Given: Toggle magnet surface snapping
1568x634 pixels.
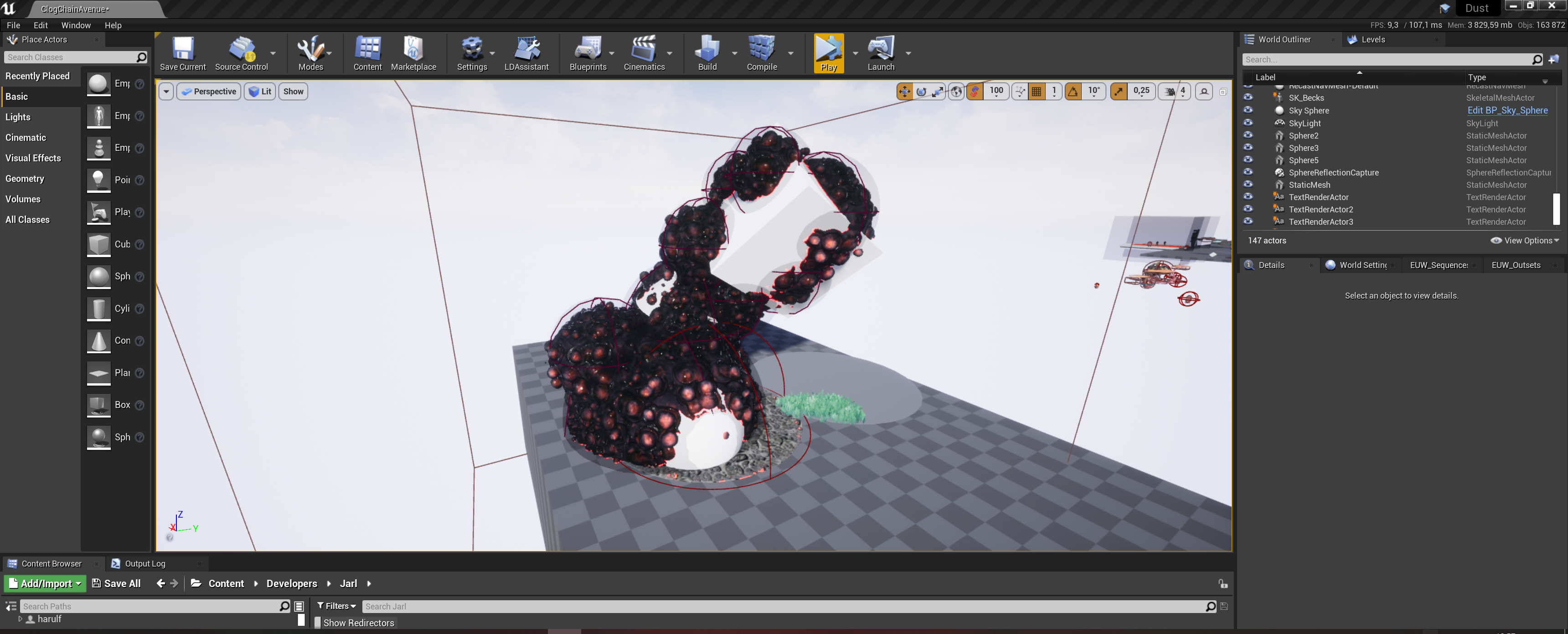Looking at the screenshot, I should 975,91.
